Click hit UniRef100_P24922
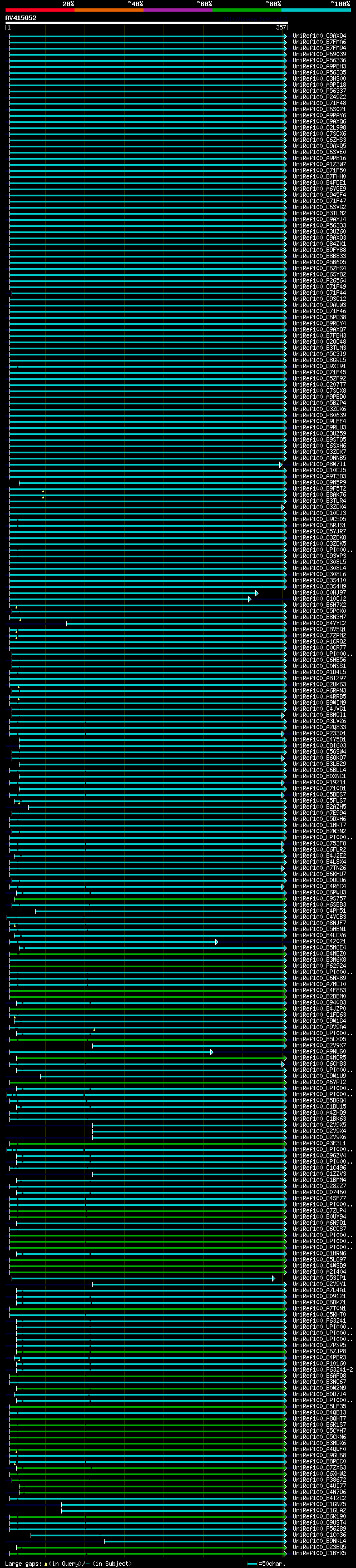The height and width of the screenshot is (1568, 356). tap(319, 97)
